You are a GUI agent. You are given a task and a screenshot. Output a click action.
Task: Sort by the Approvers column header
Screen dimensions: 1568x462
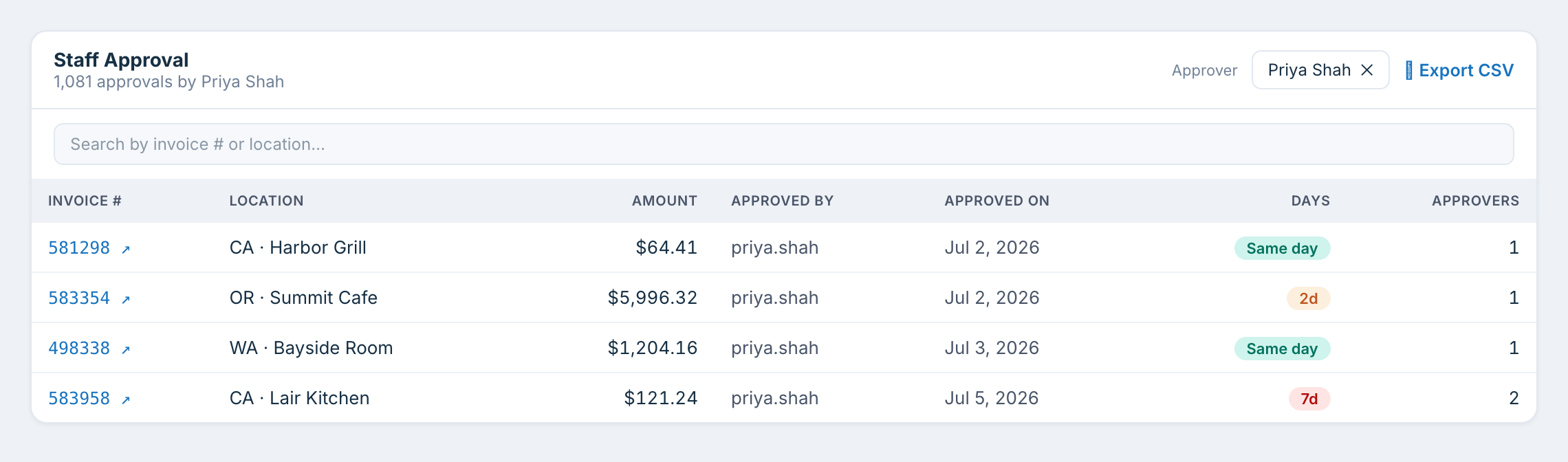[1475, 201]
